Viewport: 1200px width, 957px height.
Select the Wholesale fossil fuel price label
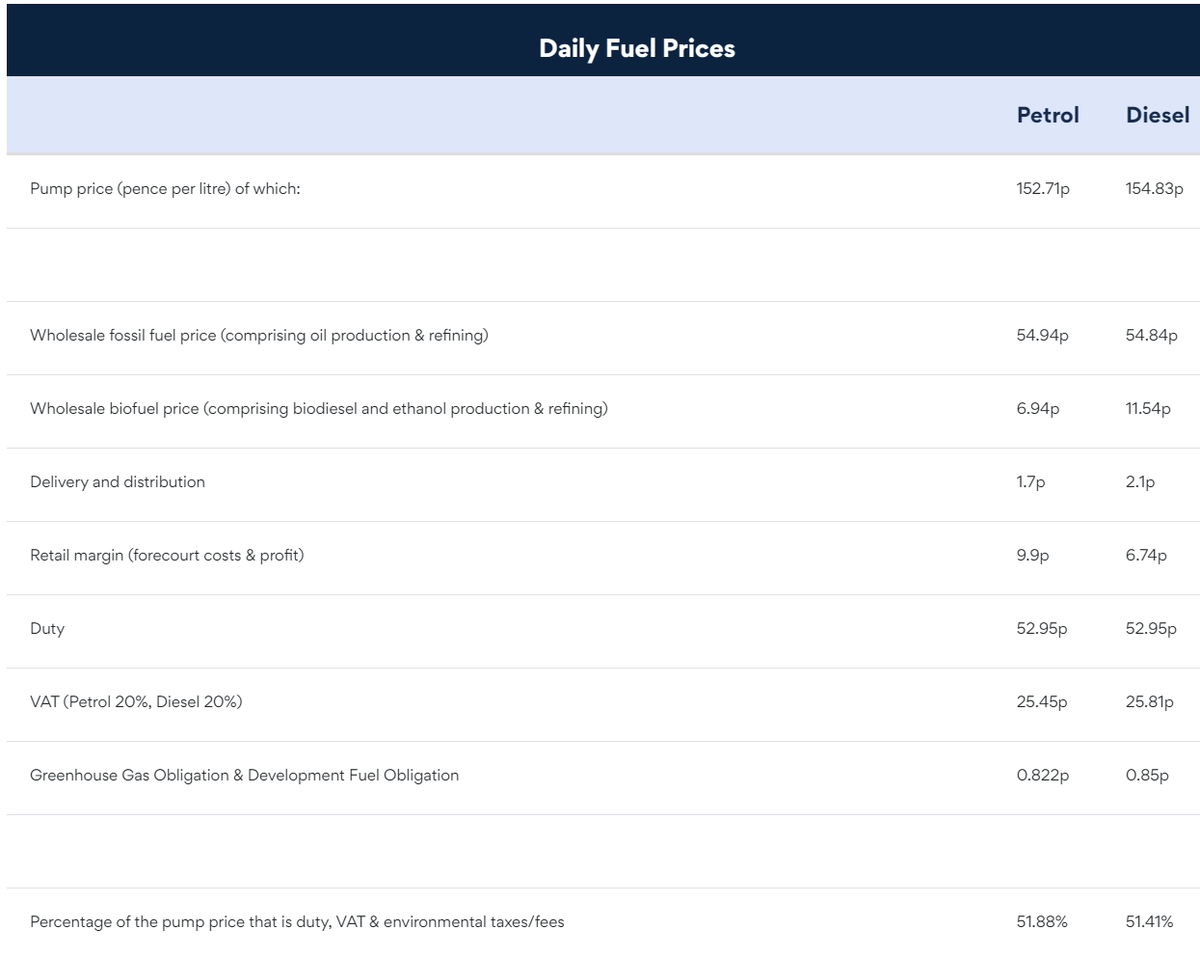259,335
